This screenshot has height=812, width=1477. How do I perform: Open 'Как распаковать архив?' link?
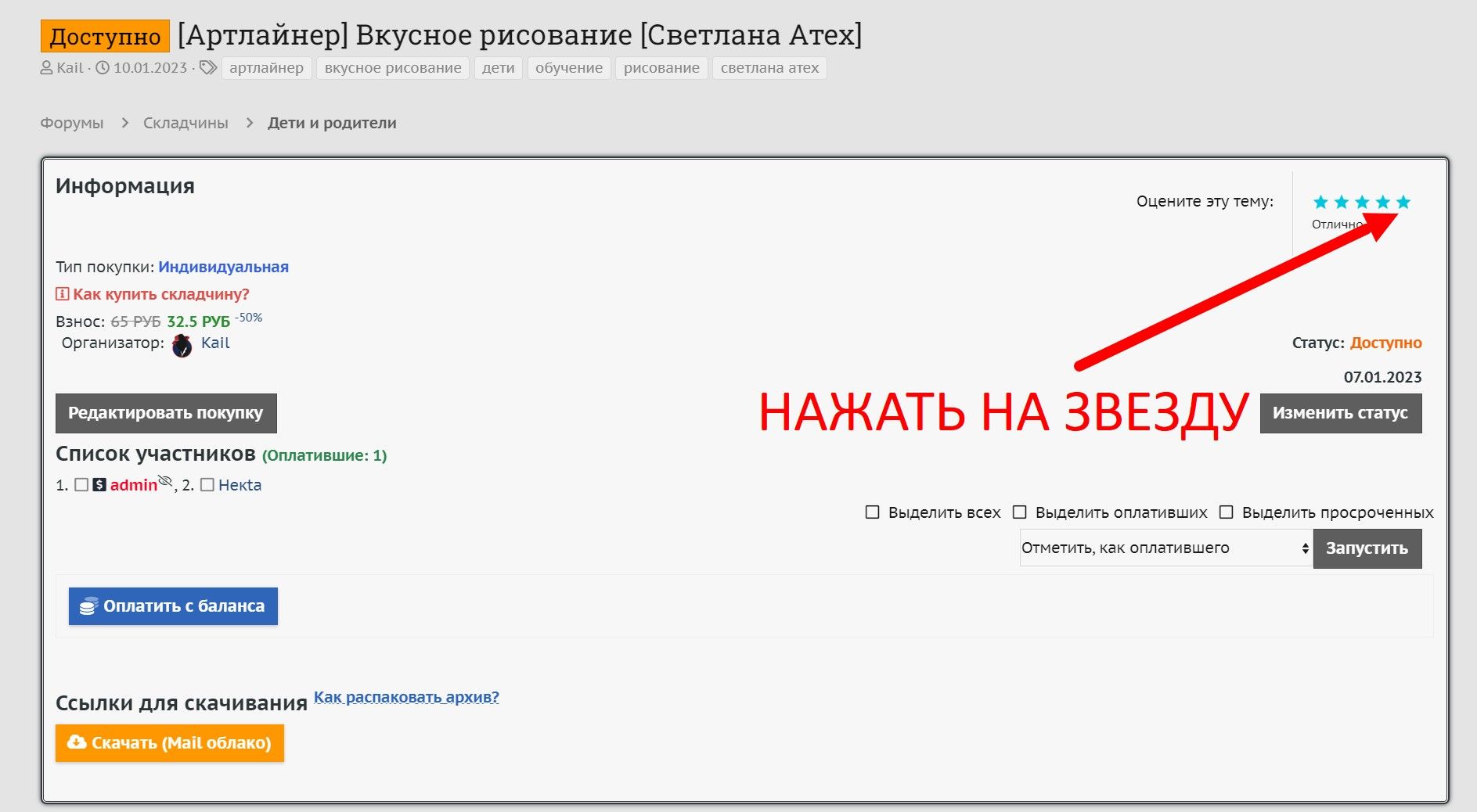[406, 697]
